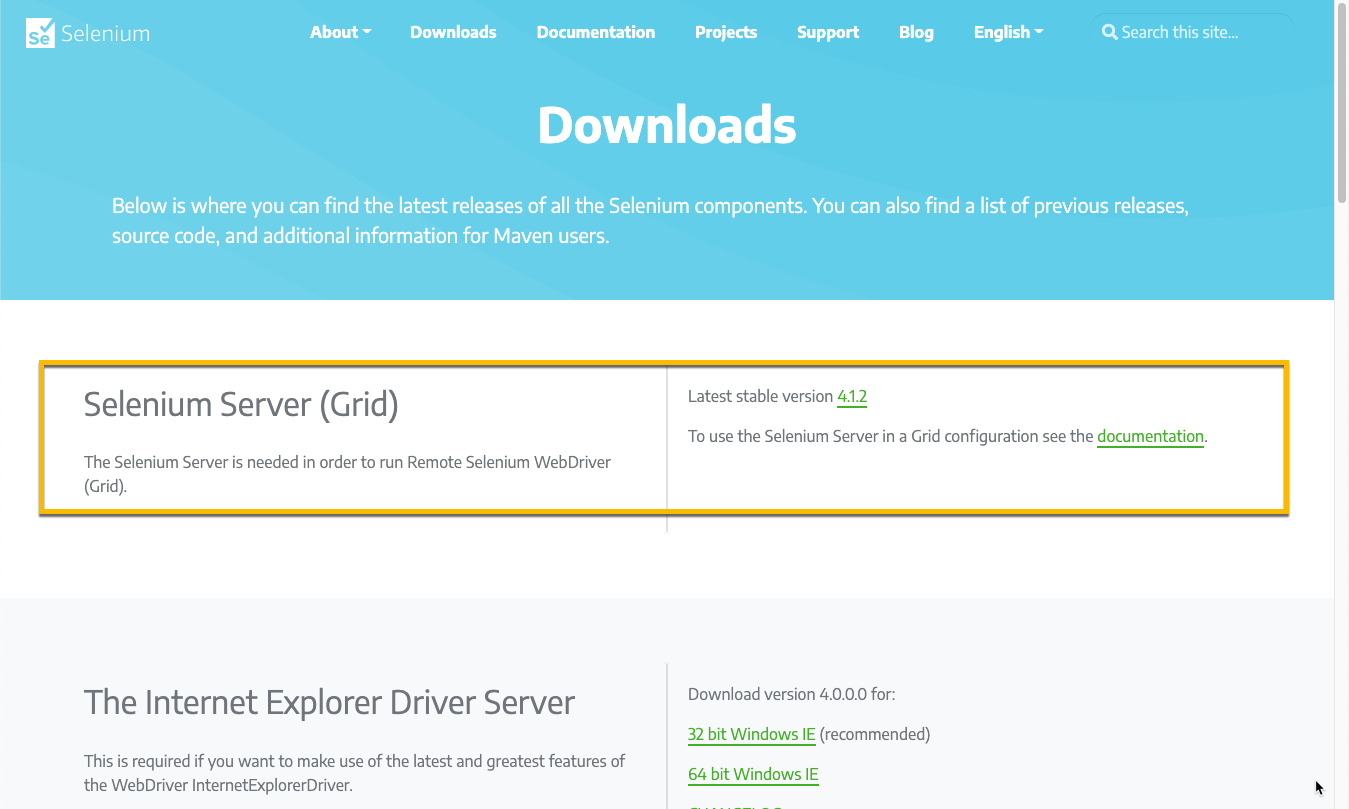1349x809 pixels.
Task: Click the Selenium Server (Grid) heading
Action: [x=241, y=404]
